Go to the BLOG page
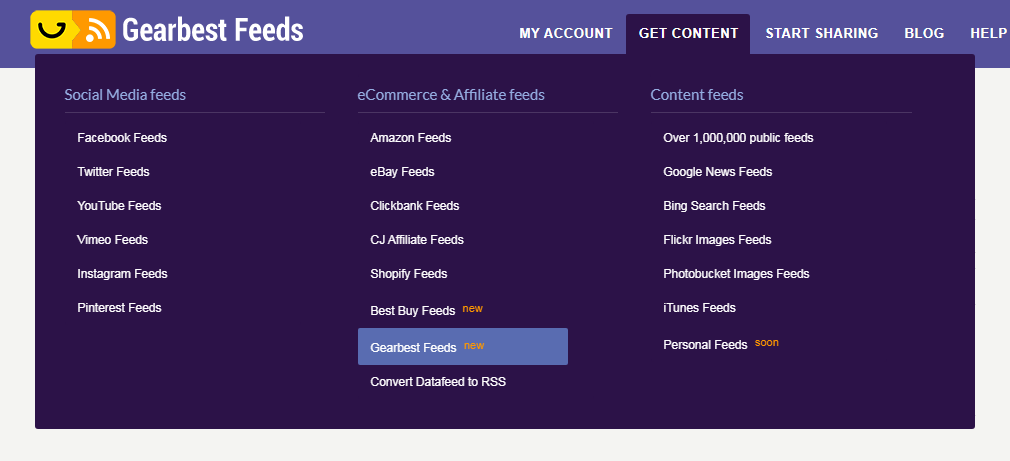This screenshot has height=461, width=1010. pos(924,33)
